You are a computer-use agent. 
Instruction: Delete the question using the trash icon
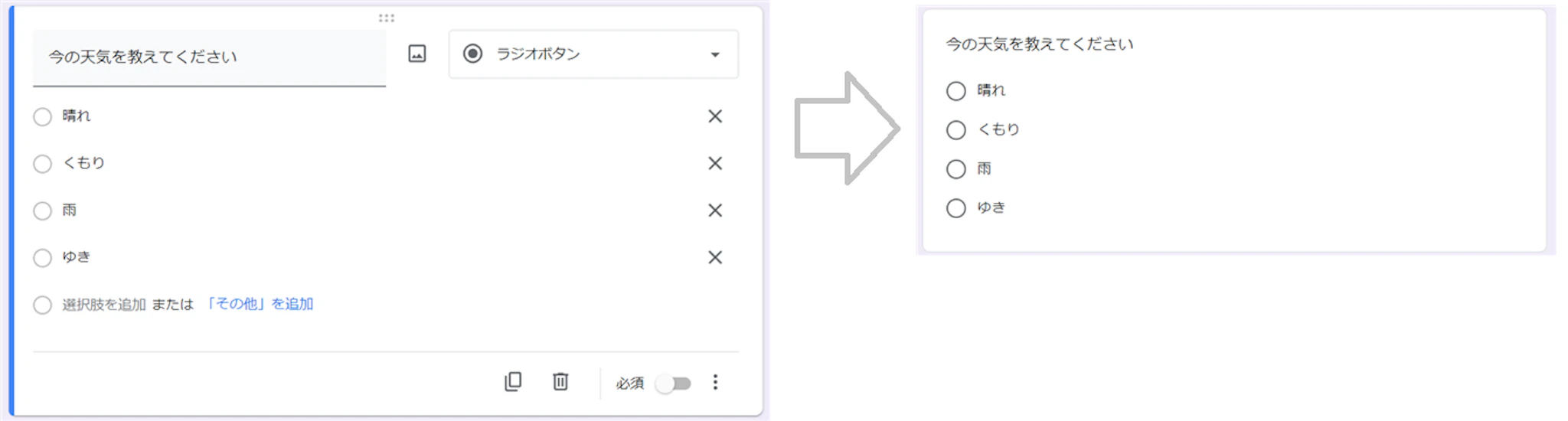pyautogui.click(x=560, y=381)
